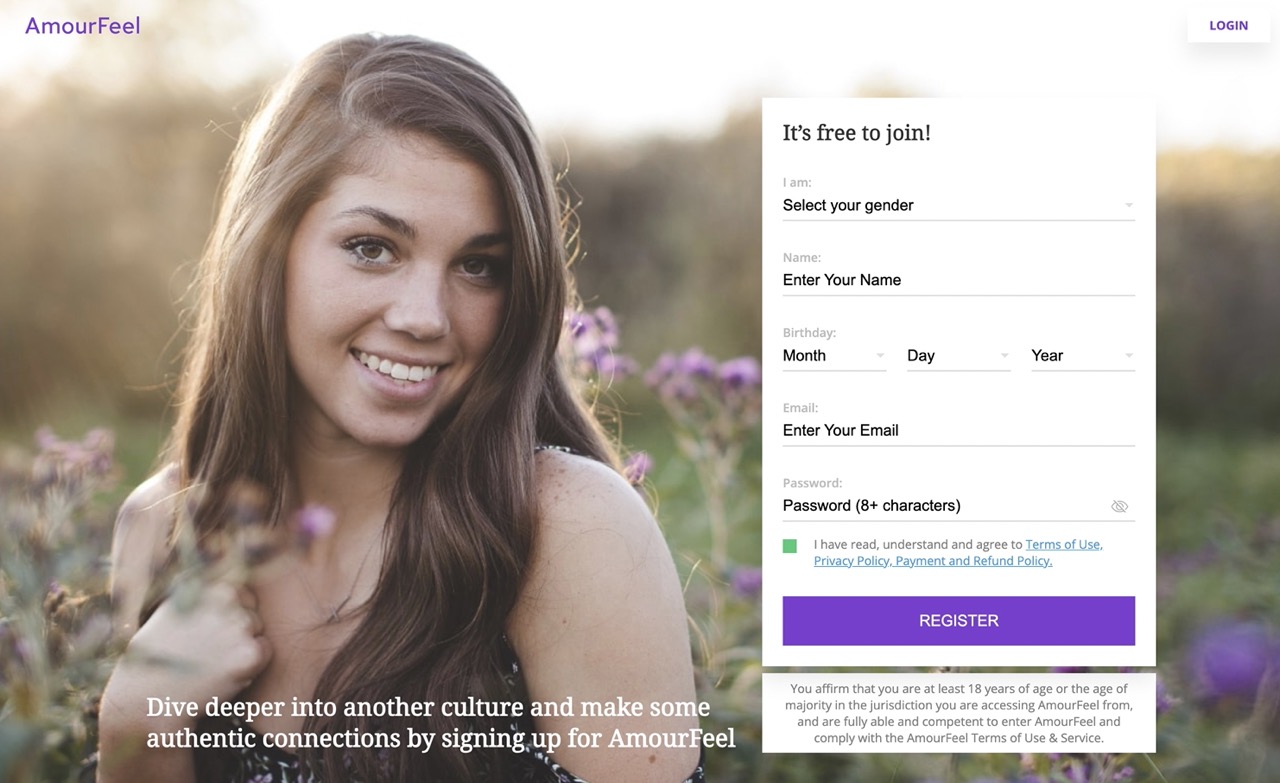
Task: Click the Enter Your Name field
Action: (x=957, y=280)
